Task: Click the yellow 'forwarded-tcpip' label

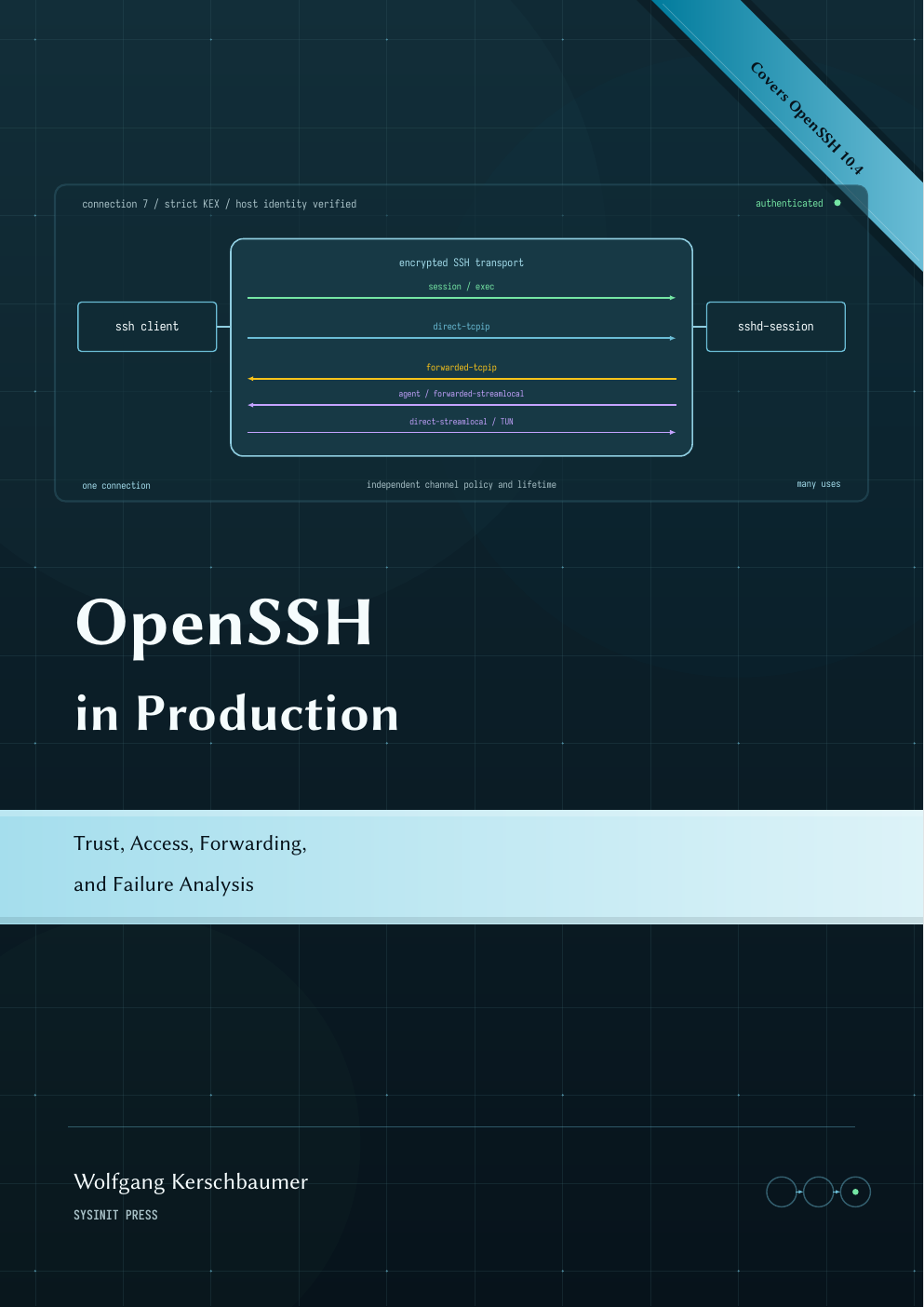Action: point(462,368)
